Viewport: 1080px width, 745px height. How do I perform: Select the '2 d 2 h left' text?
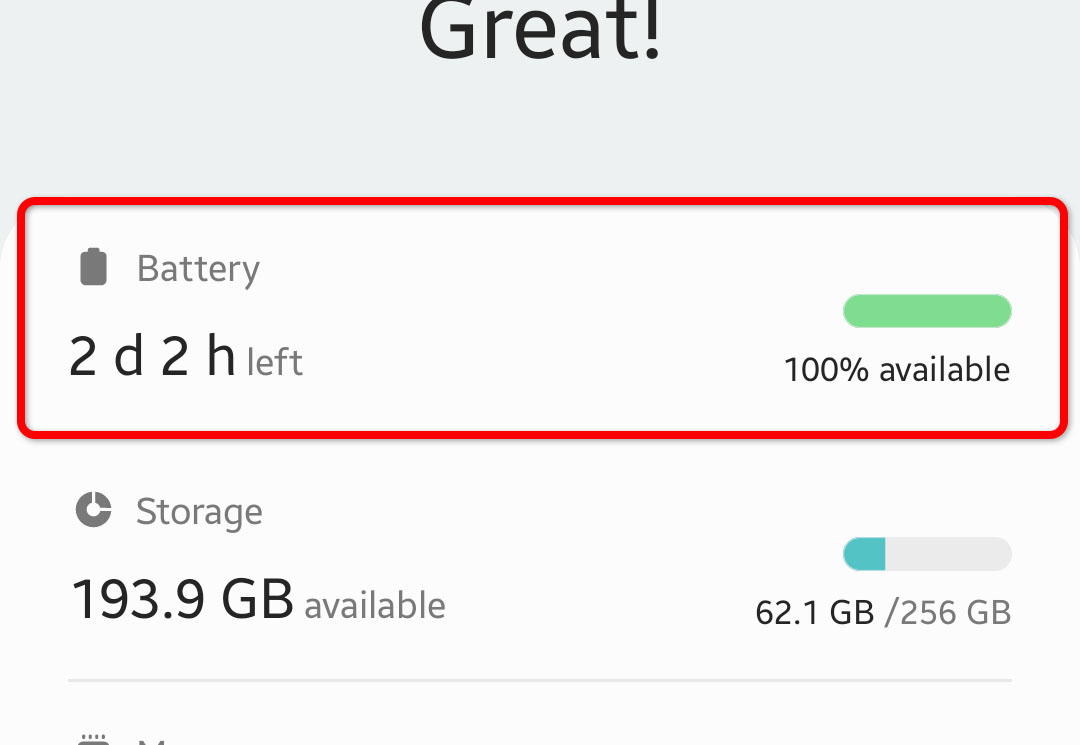coord(185,358)
